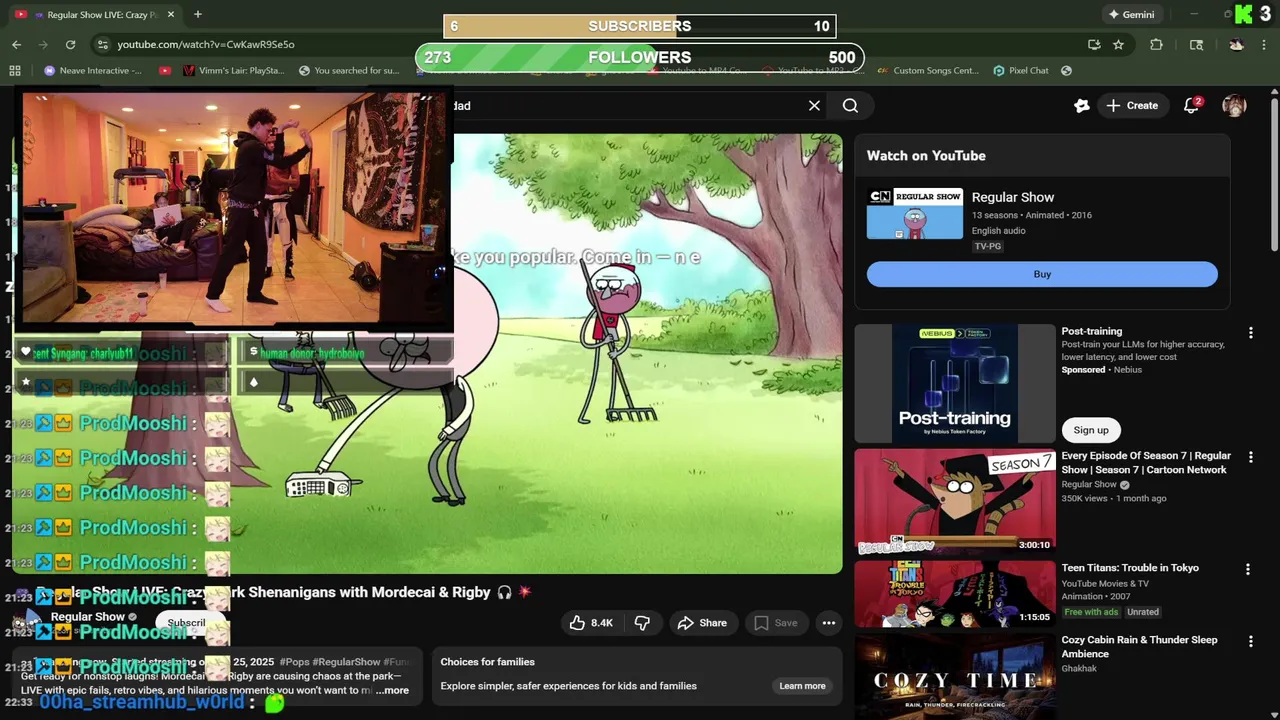The height and width of the screenshot is (720, 1280).
Task: Click the forward navigation arrow
Action: [43, 44]
